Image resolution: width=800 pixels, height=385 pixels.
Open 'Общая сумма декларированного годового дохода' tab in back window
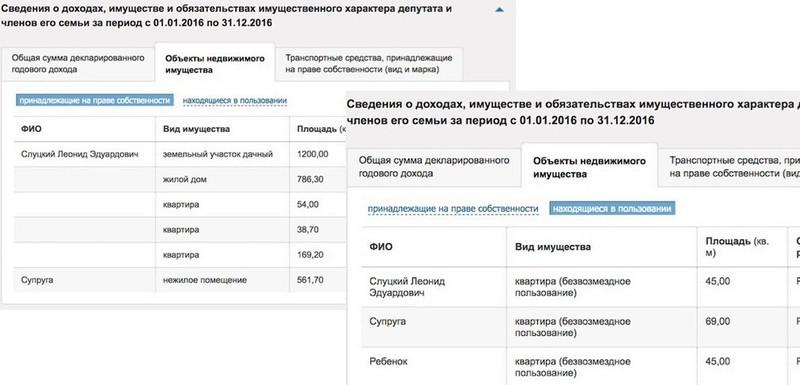tap(78, 64)
